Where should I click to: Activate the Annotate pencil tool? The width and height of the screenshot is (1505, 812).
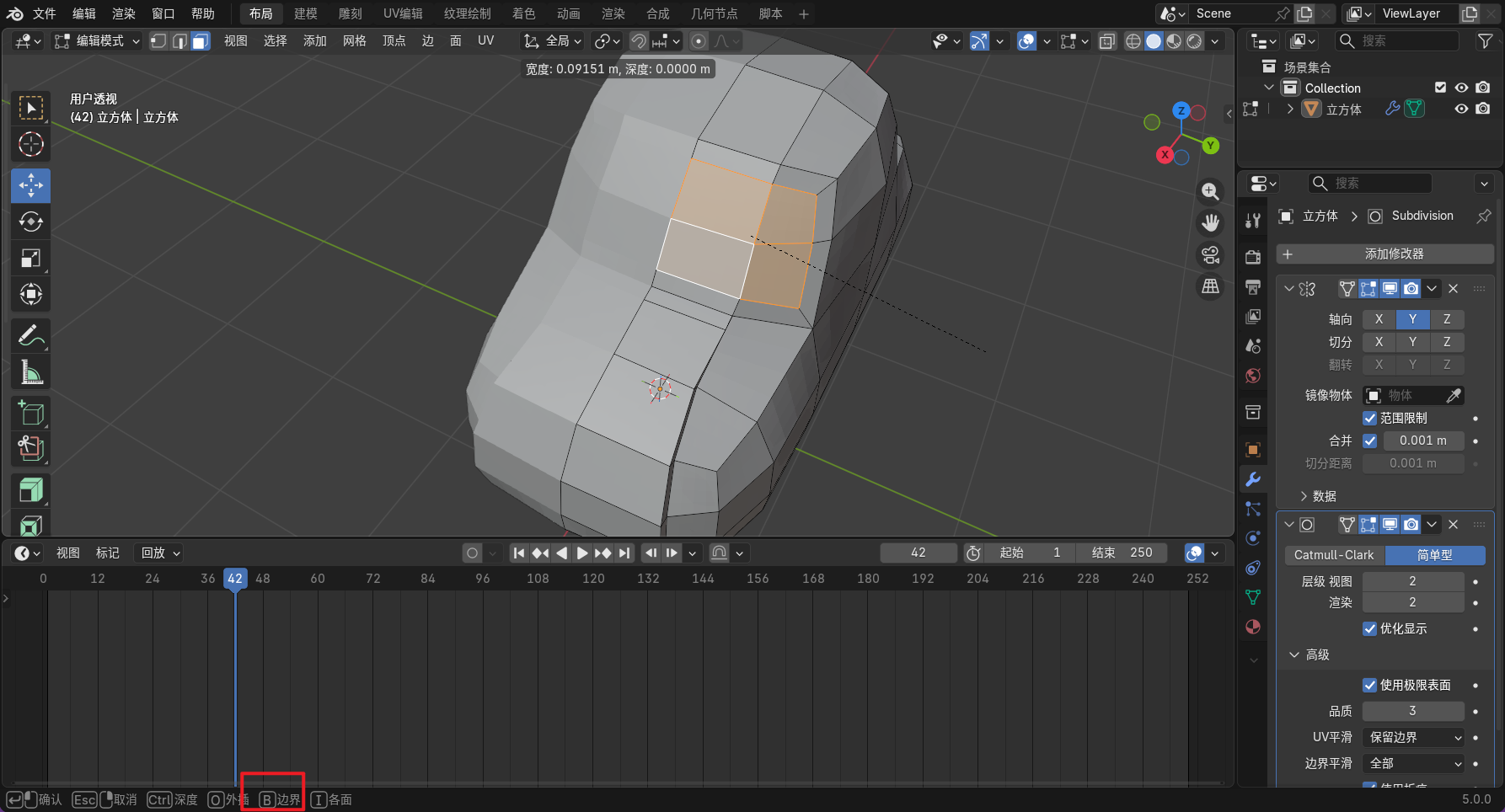31,335
